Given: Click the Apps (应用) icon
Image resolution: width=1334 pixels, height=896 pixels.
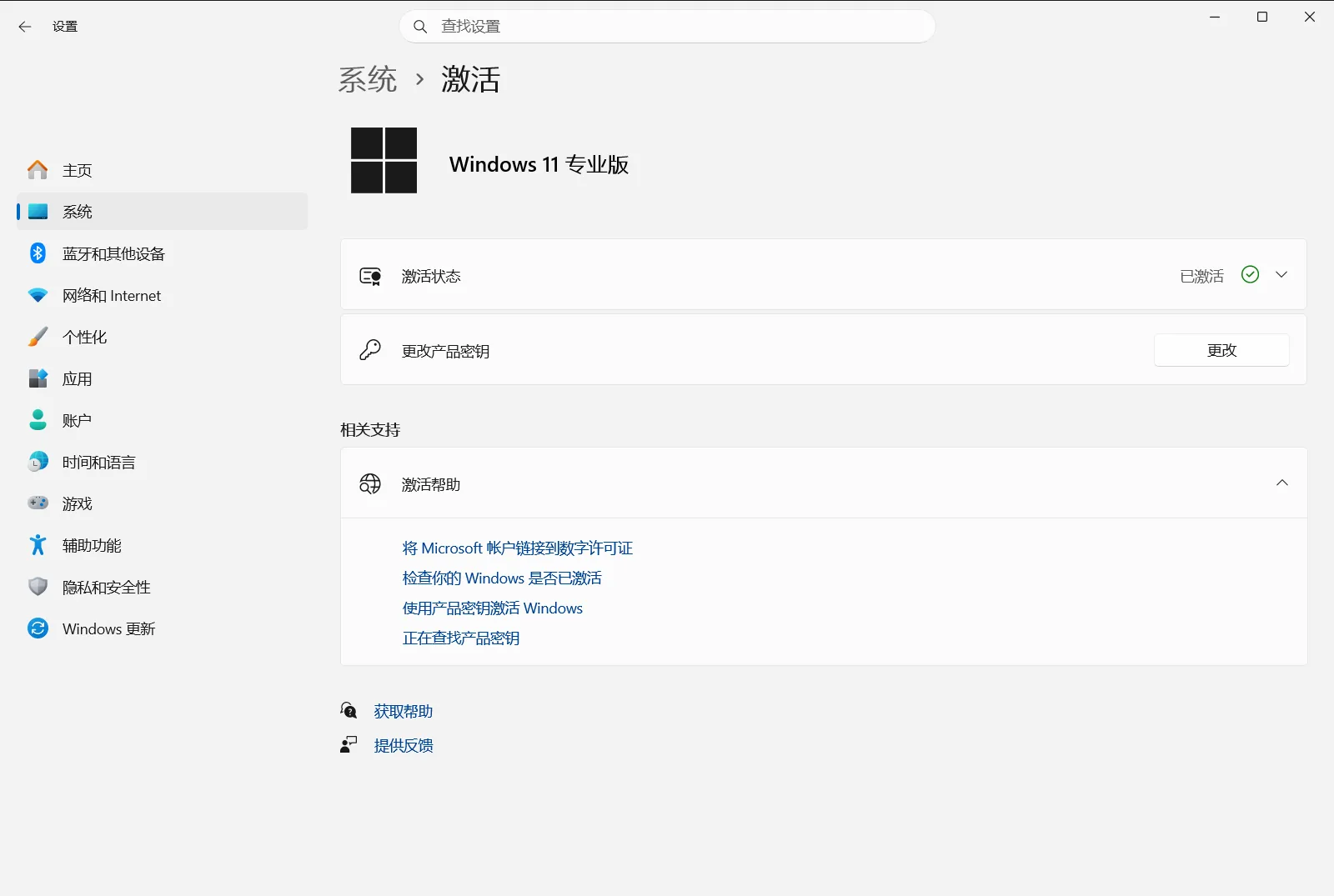Looking at the screenshot, I should pos(38,378).
